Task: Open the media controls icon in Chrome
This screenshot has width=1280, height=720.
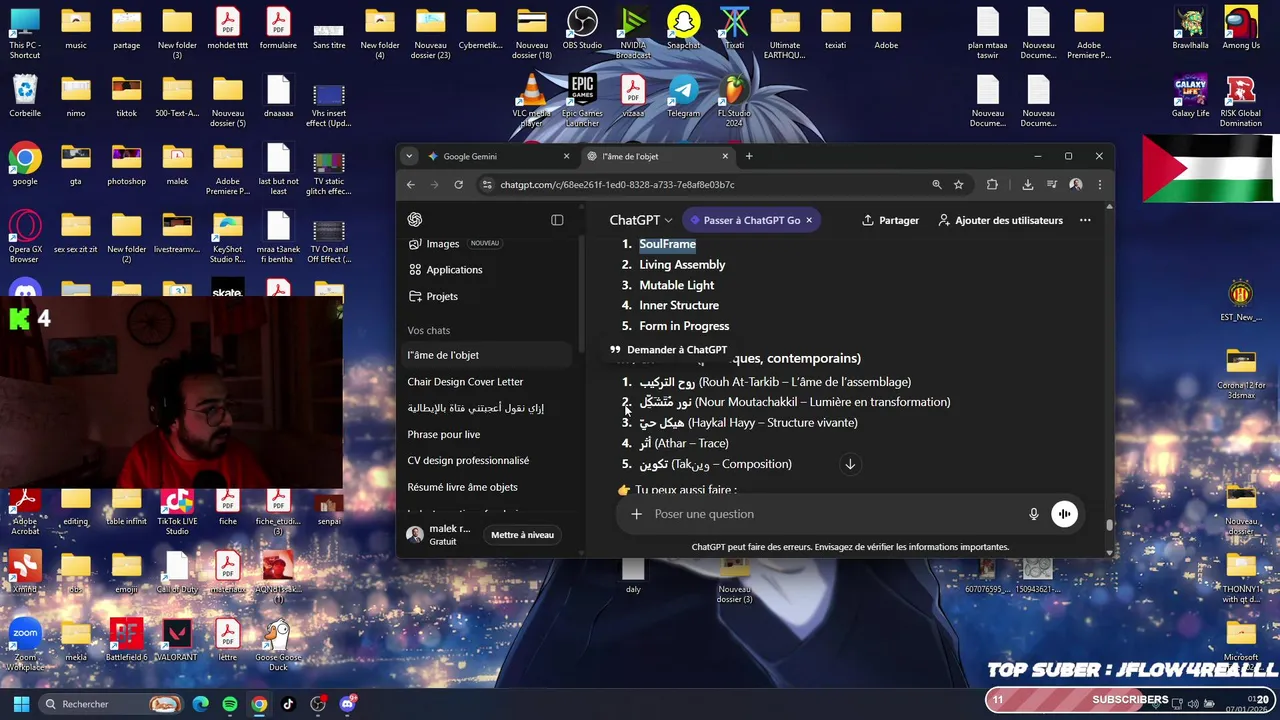Action: [x=1052, y=184]
